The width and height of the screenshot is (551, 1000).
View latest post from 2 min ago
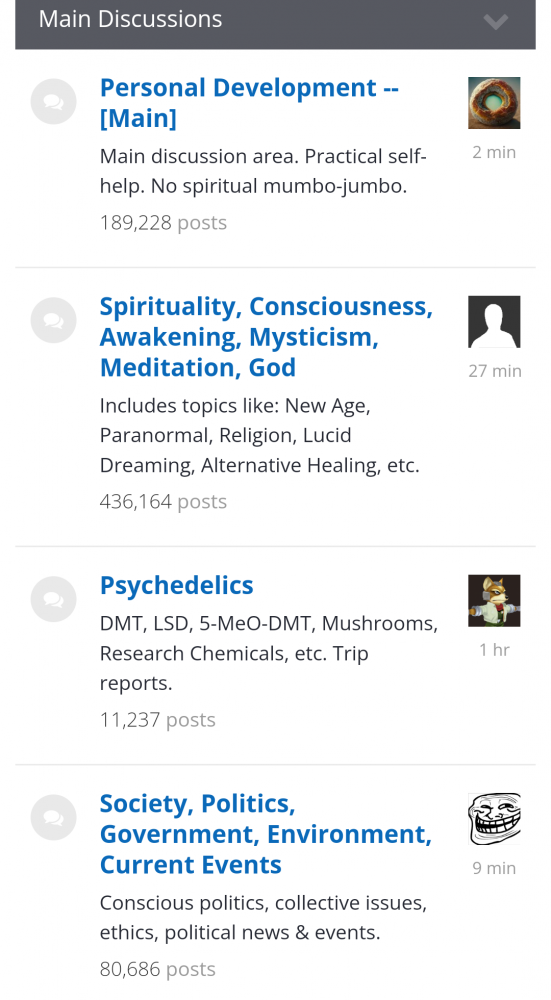(494, 152)
